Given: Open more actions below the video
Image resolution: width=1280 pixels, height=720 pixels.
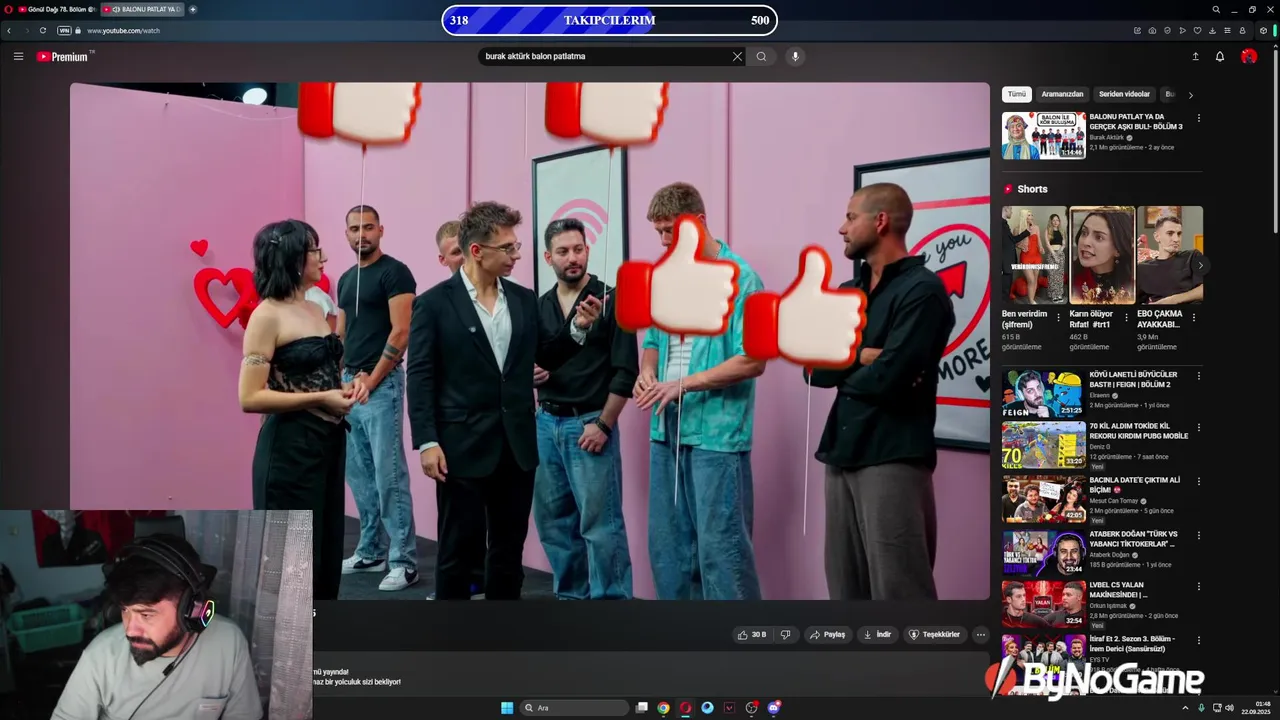Looking at the screenshot, I should 980,634.
